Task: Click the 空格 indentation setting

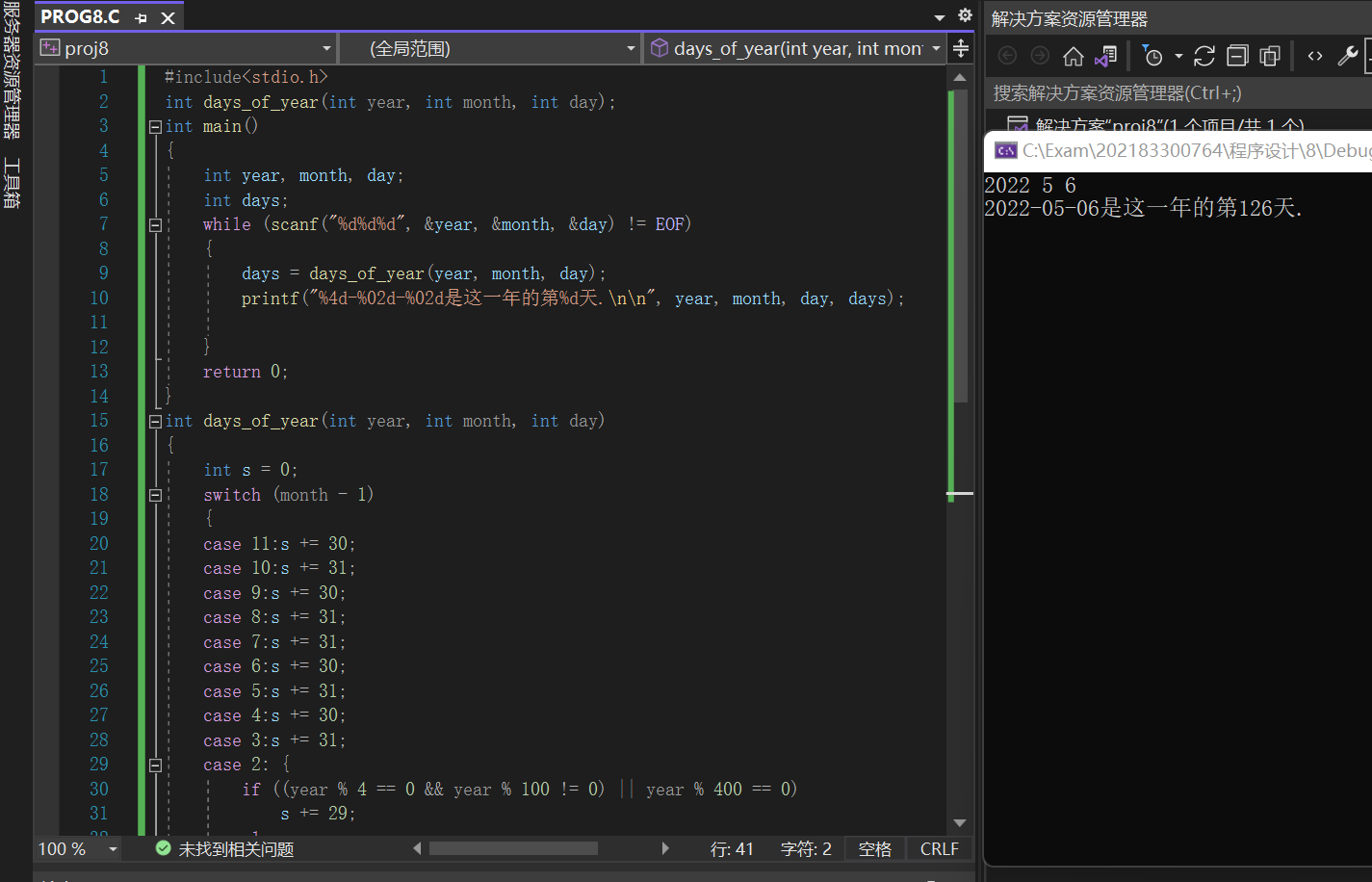Action: click(875, 849)
